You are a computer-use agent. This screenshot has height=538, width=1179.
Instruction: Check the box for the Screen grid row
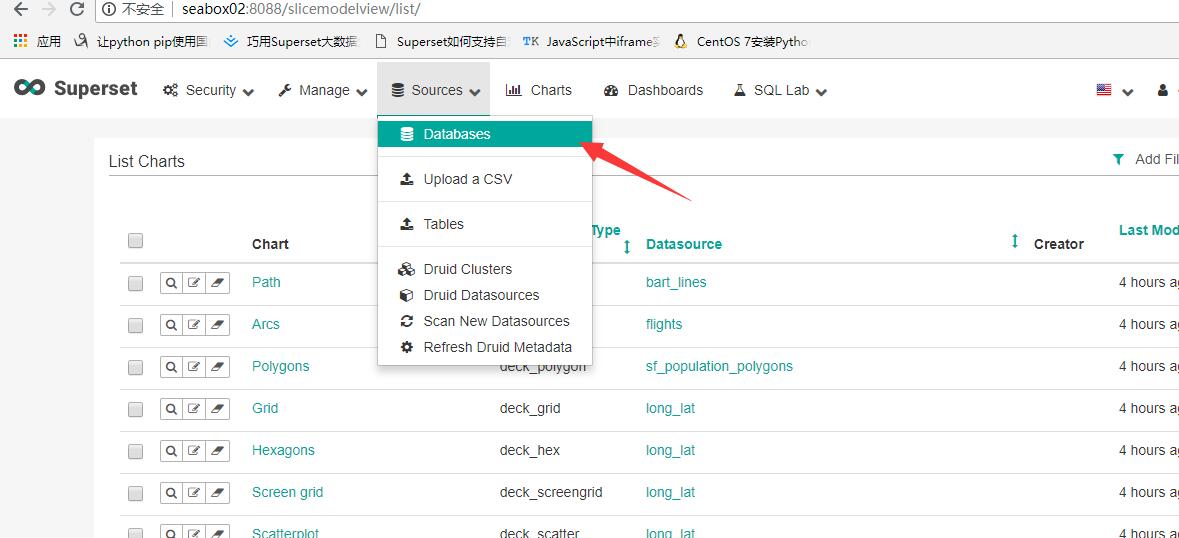pyautogui.click(x=135, y=494)
